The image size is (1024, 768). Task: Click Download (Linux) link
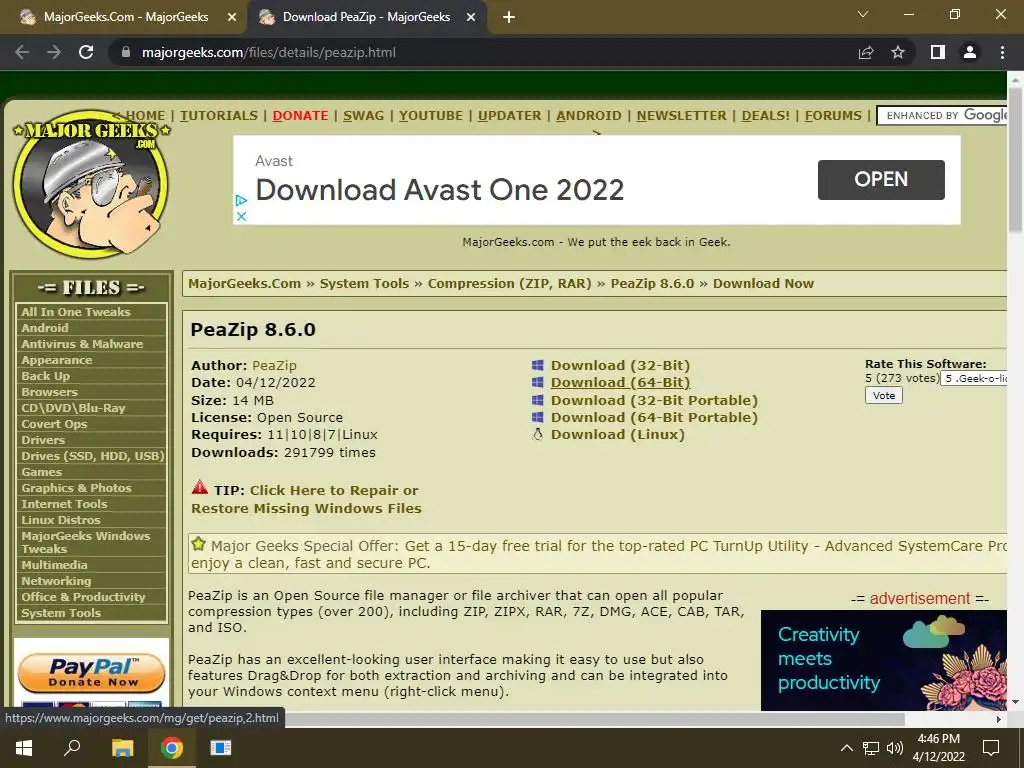click(x=618, y=434)
